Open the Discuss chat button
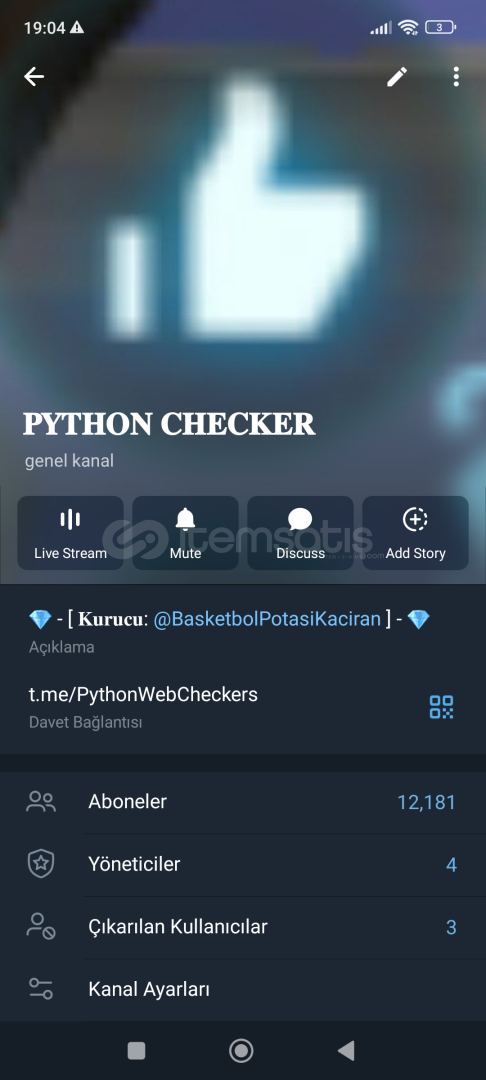Image resolution: width=486 pixels, height=1080 pixels. [x=300, y=533]
